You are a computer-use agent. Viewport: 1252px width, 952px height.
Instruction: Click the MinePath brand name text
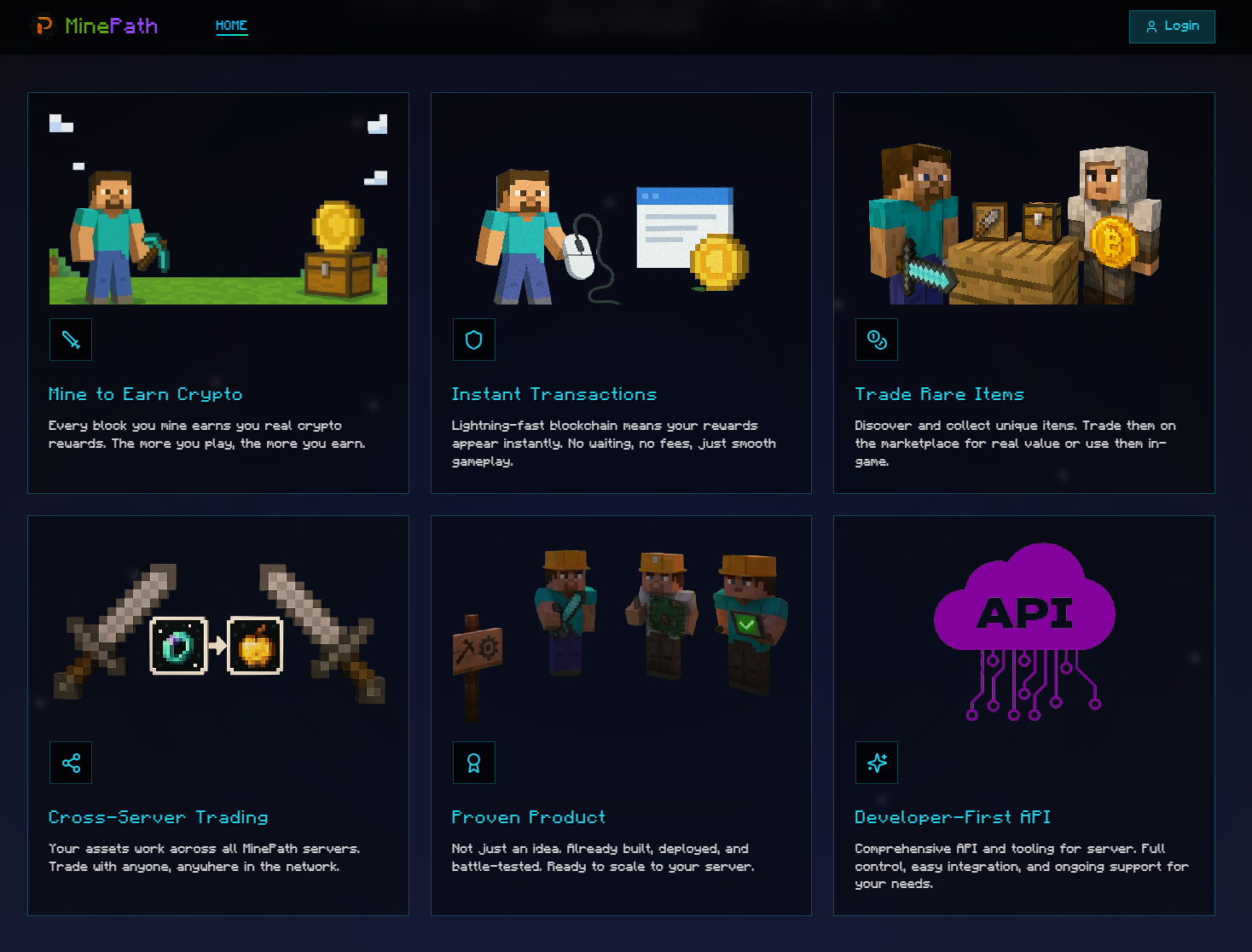[x=112, y=26]
